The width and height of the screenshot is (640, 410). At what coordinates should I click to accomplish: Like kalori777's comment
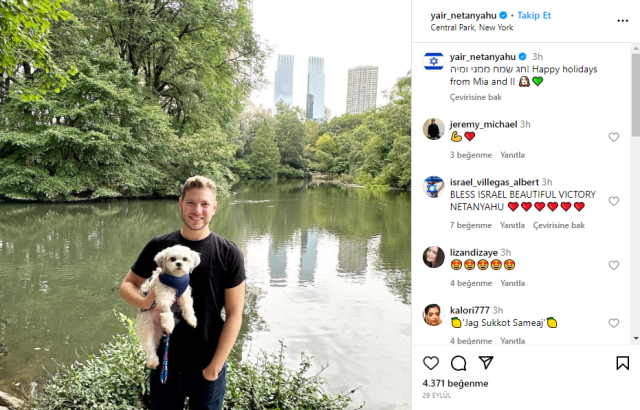click(613, 323)
